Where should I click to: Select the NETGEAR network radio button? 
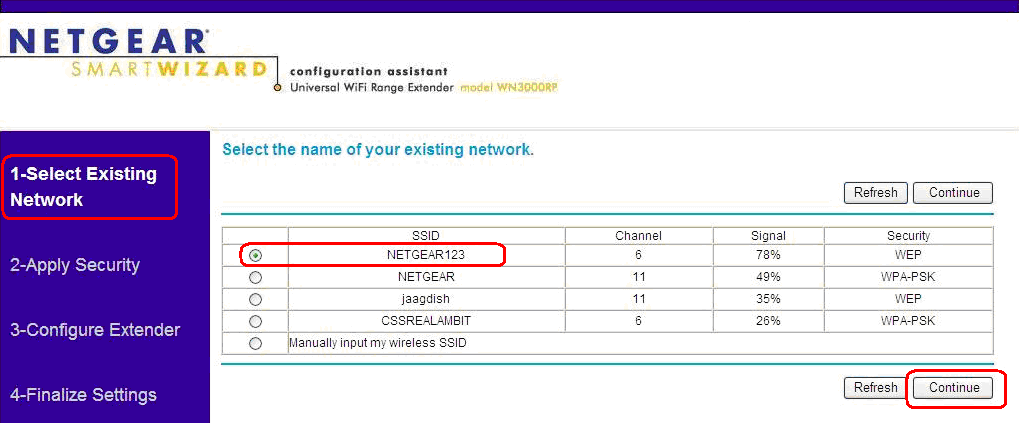coord(255,277)
